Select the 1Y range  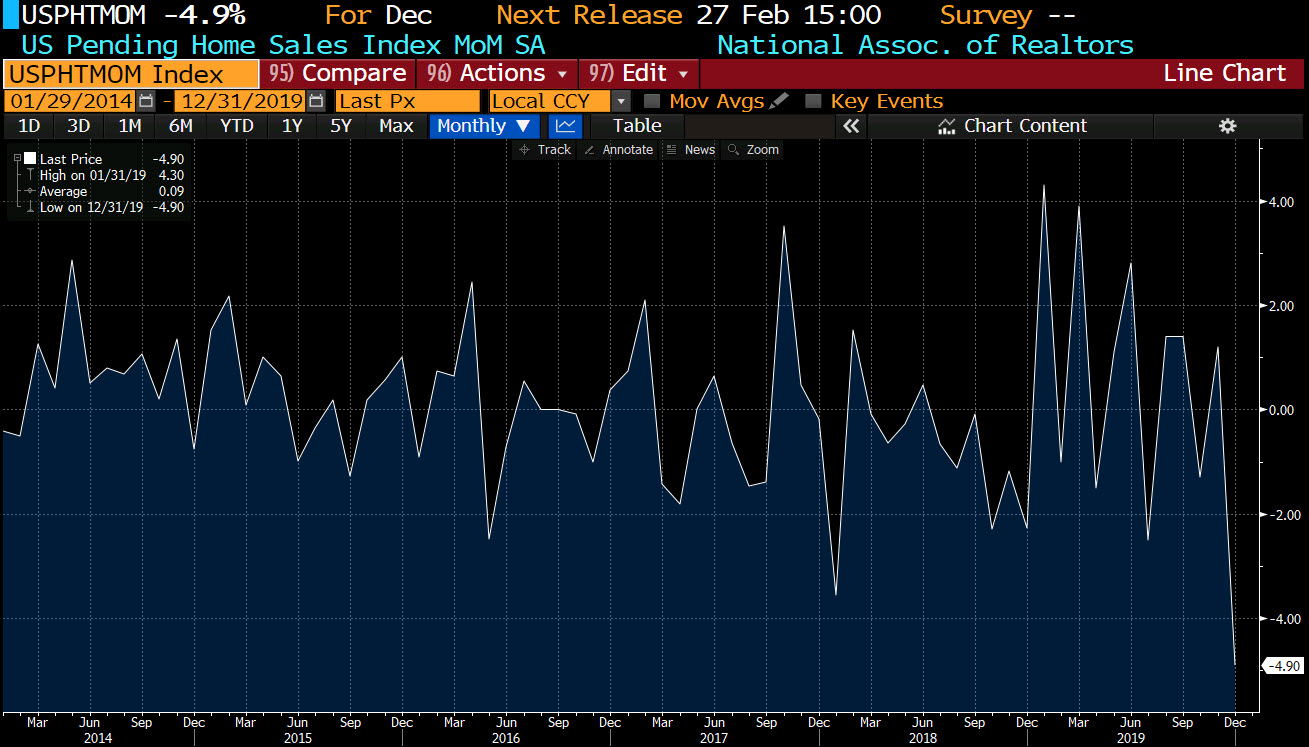click(x=292, y=126)
